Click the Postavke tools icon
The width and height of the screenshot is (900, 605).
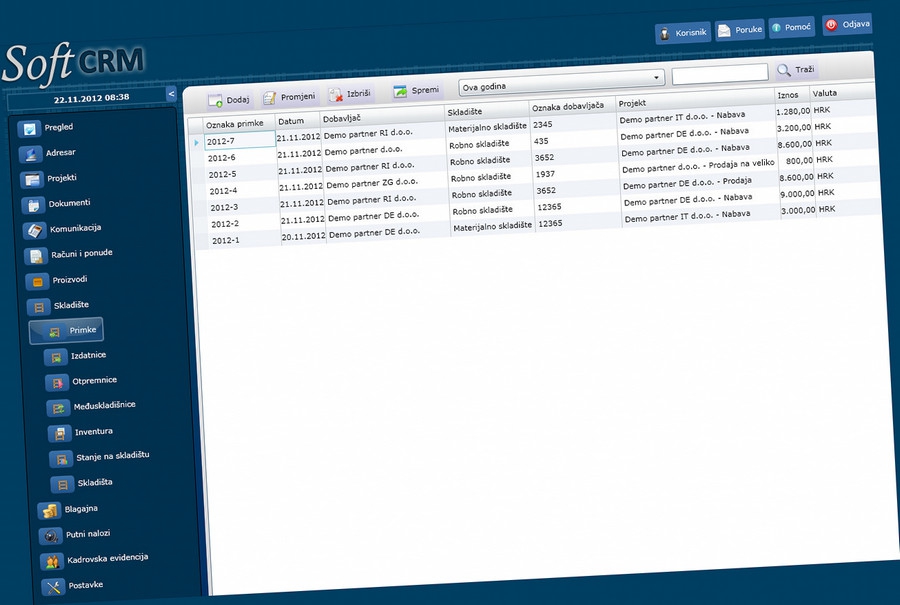[x=53, y=587]
